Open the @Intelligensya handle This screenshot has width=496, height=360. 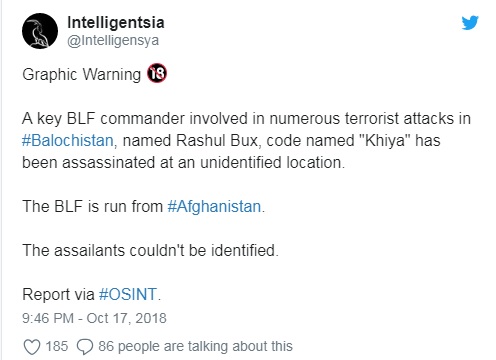pos(113,41)
